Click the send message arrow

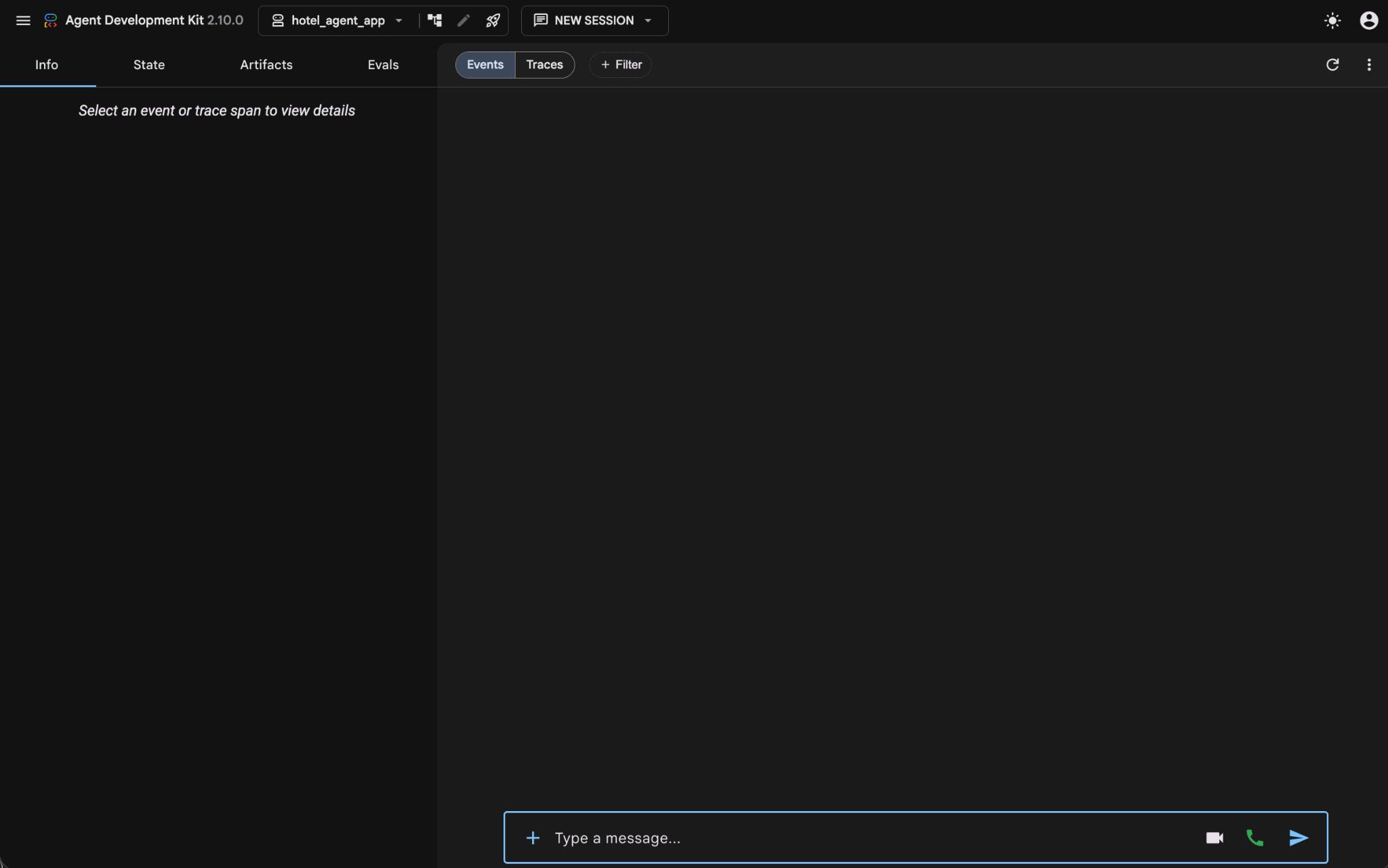click(x=1299, y=838)
